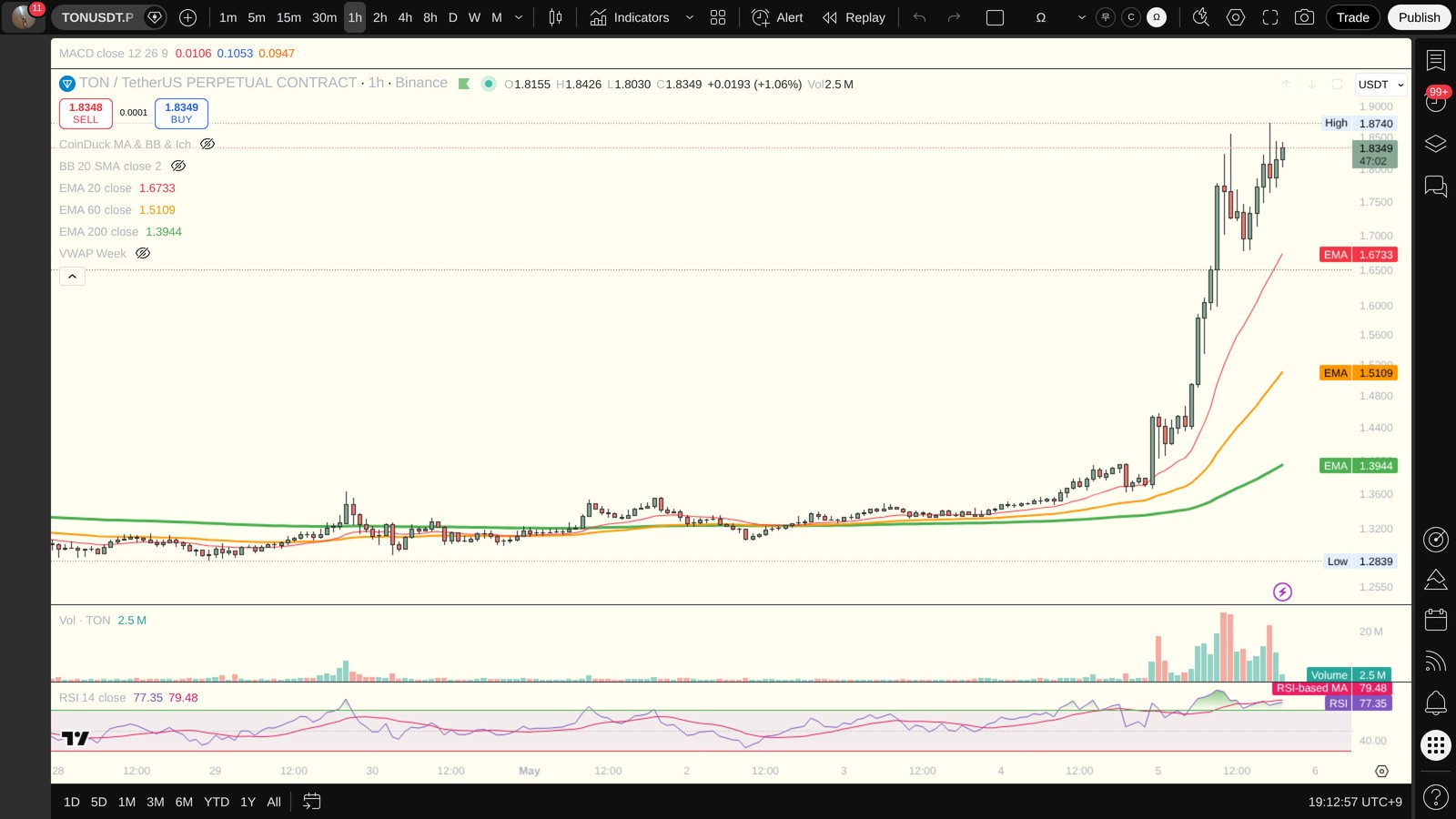Viewport: 1456px width, 819px height.
Task: Open the apps grid button in sidebar
Action: point(1436,746)
